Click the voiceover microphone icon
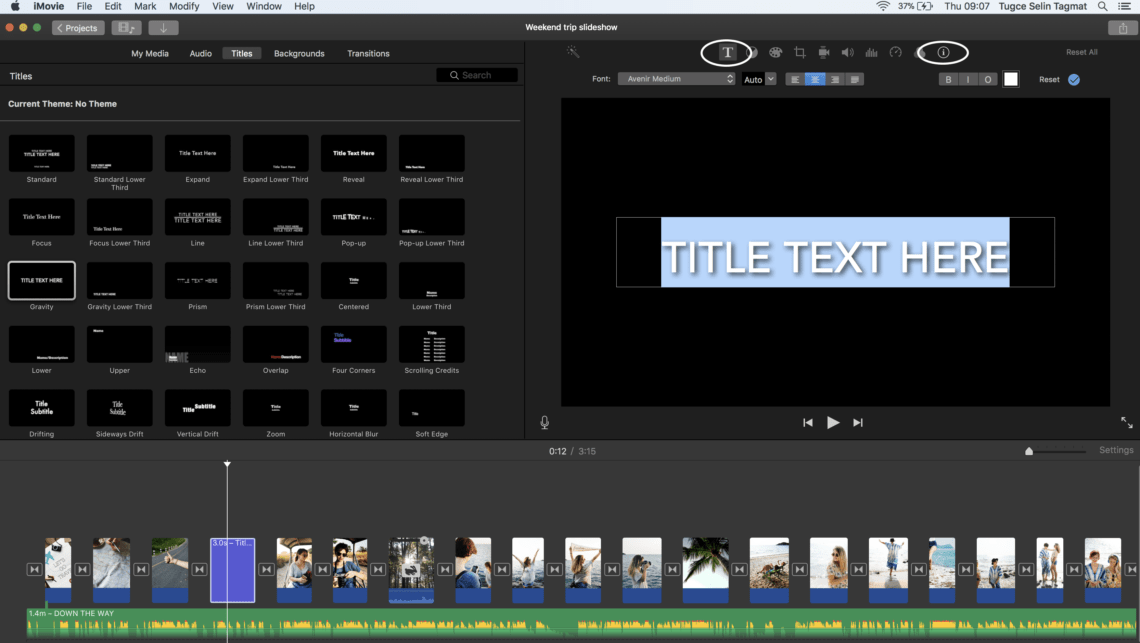Viewport: 1140px width, 643px height. pos(545,423)
